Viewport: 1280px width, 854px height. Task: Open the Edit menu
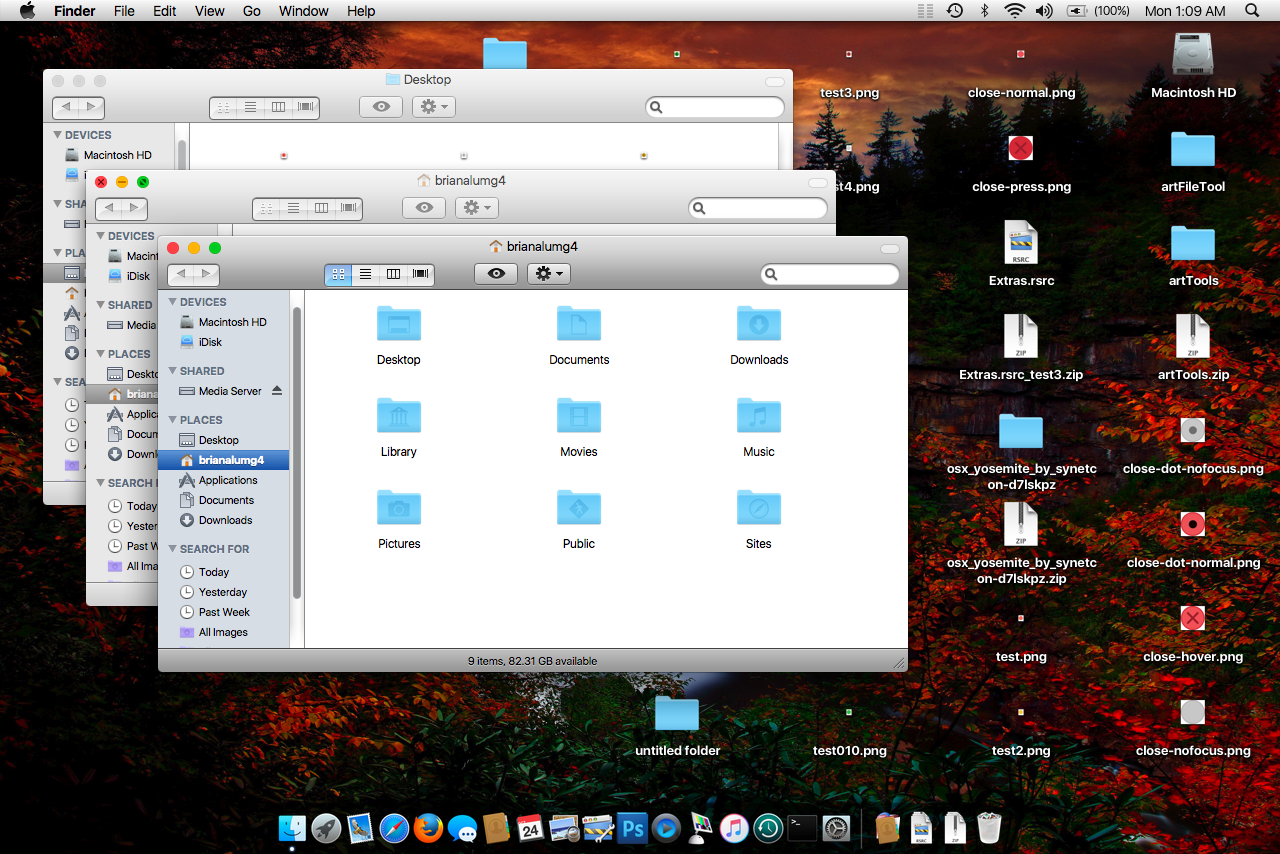(x=165, y=11)
